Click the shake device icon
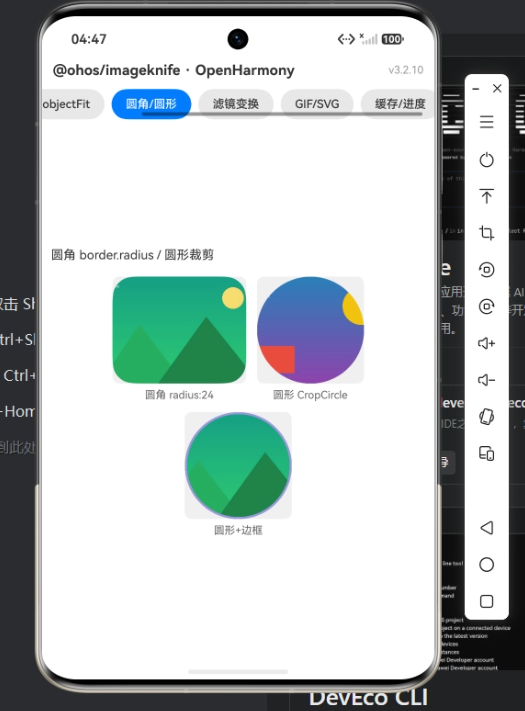The image size is (525, 711). click(486, 416)
